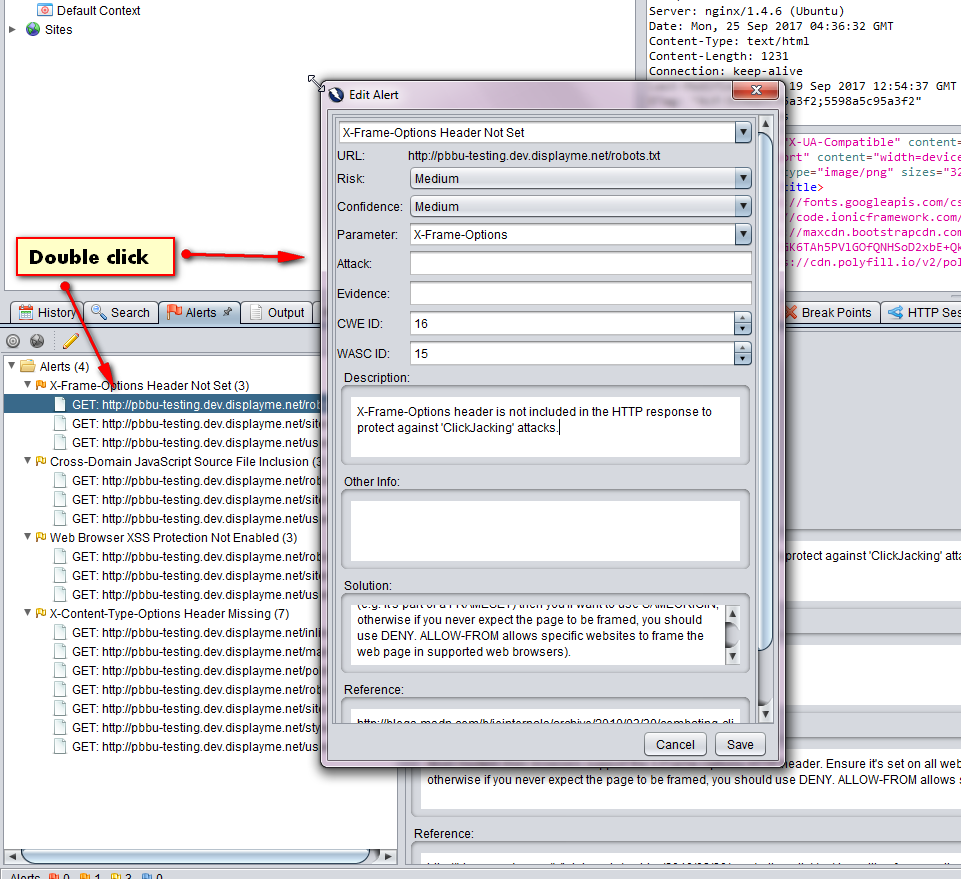This screenshot has height=879, width=961.
Task: Click the pencil edit alert icon
Action: pyautogui.click(x=70, y=341)
